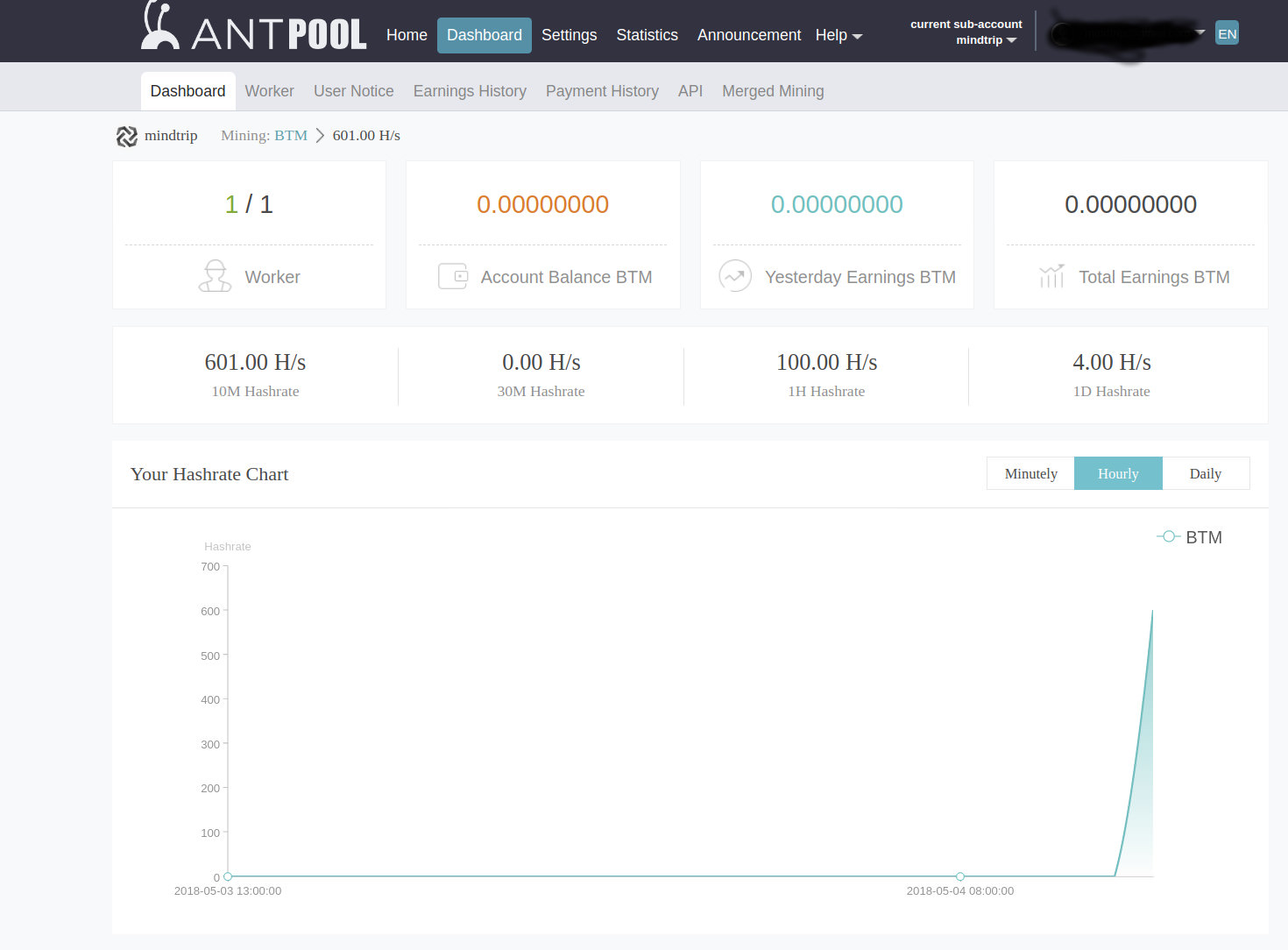Open the API tab

690,91
